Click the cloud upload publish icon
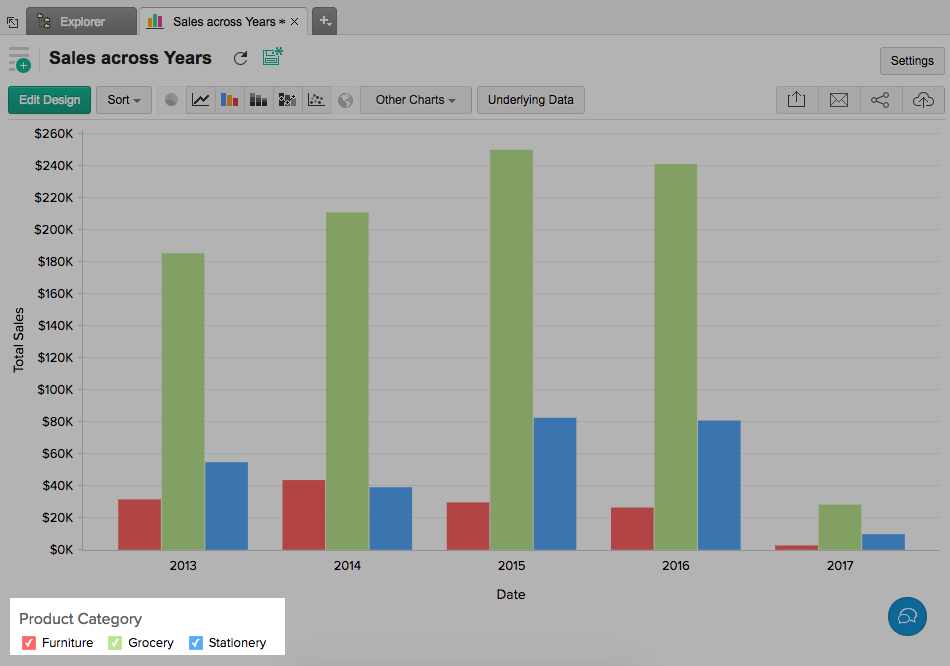950x666 pixels. [x=923, y=100]
